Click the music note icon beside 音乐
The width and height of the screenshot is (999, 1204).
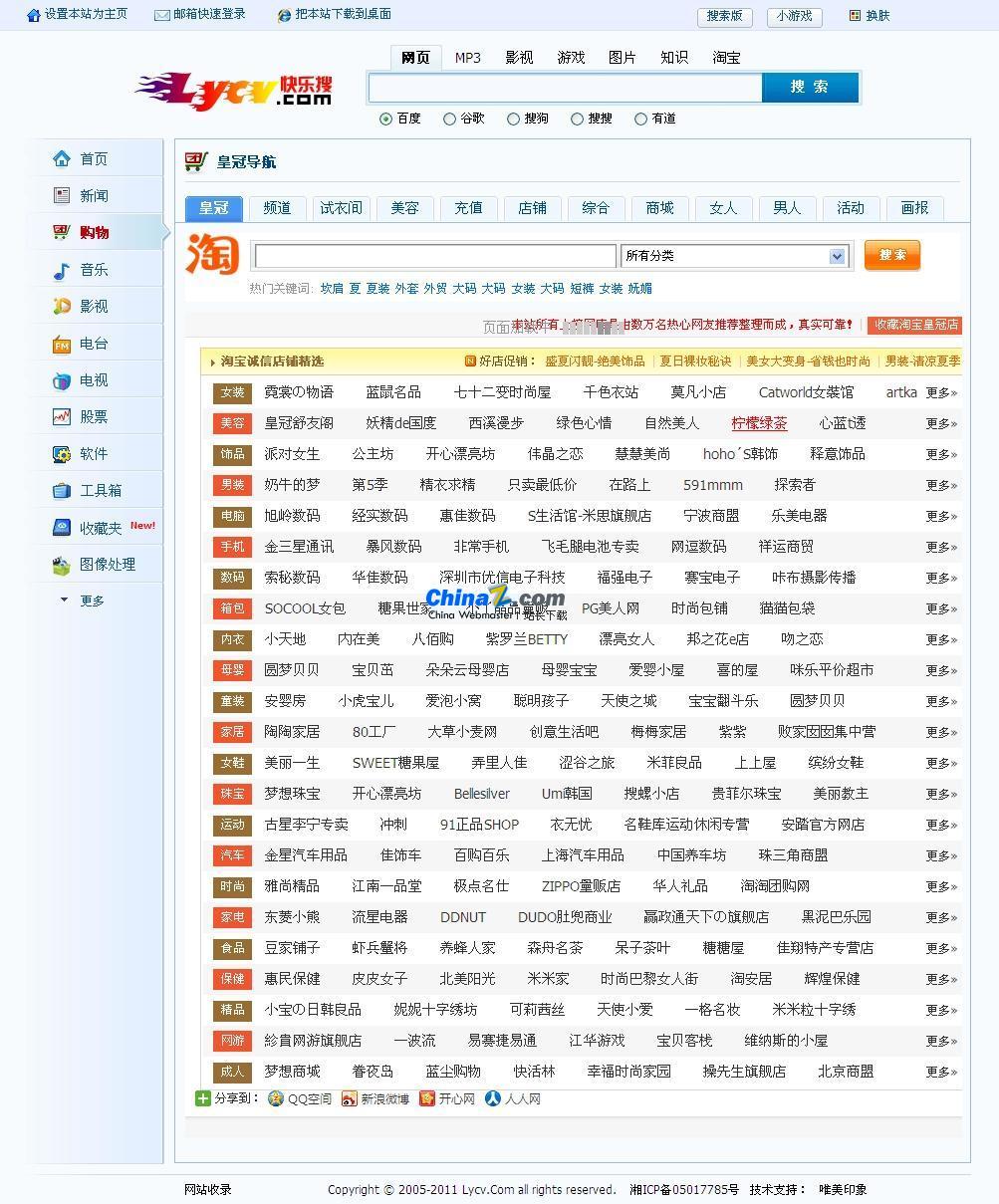(62, 269)
